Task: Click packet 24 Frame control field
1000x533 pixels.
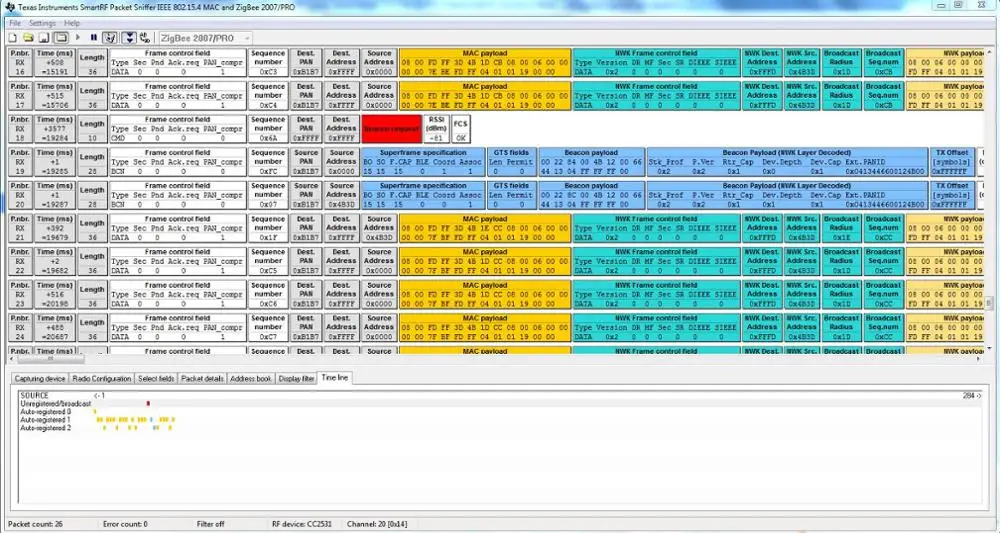Action: (177, 328)
